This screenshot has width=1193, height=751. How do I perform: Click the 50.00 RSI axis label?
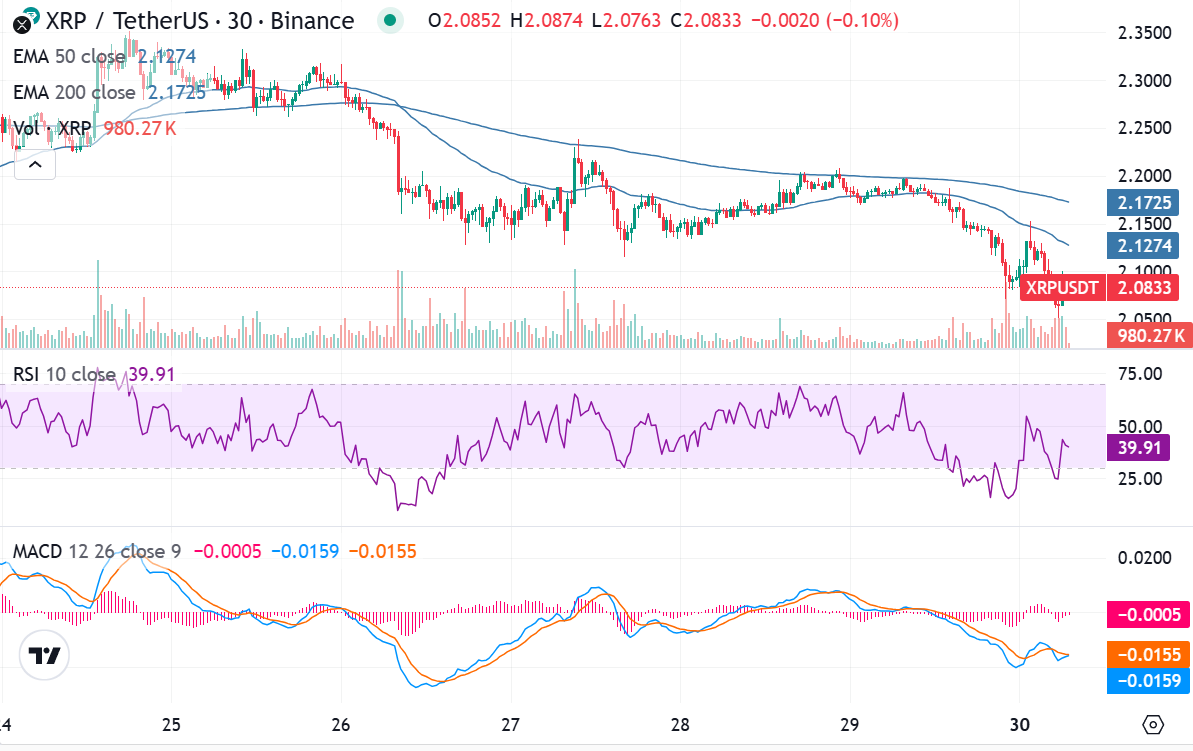click(1140, 426)
